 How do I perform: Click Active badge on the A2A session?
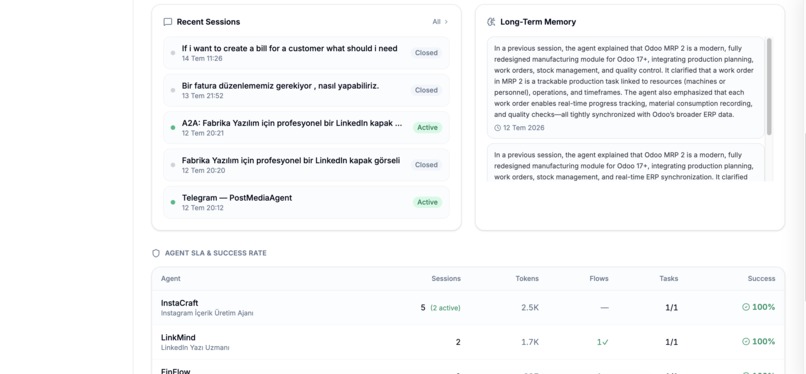point(427,128)
